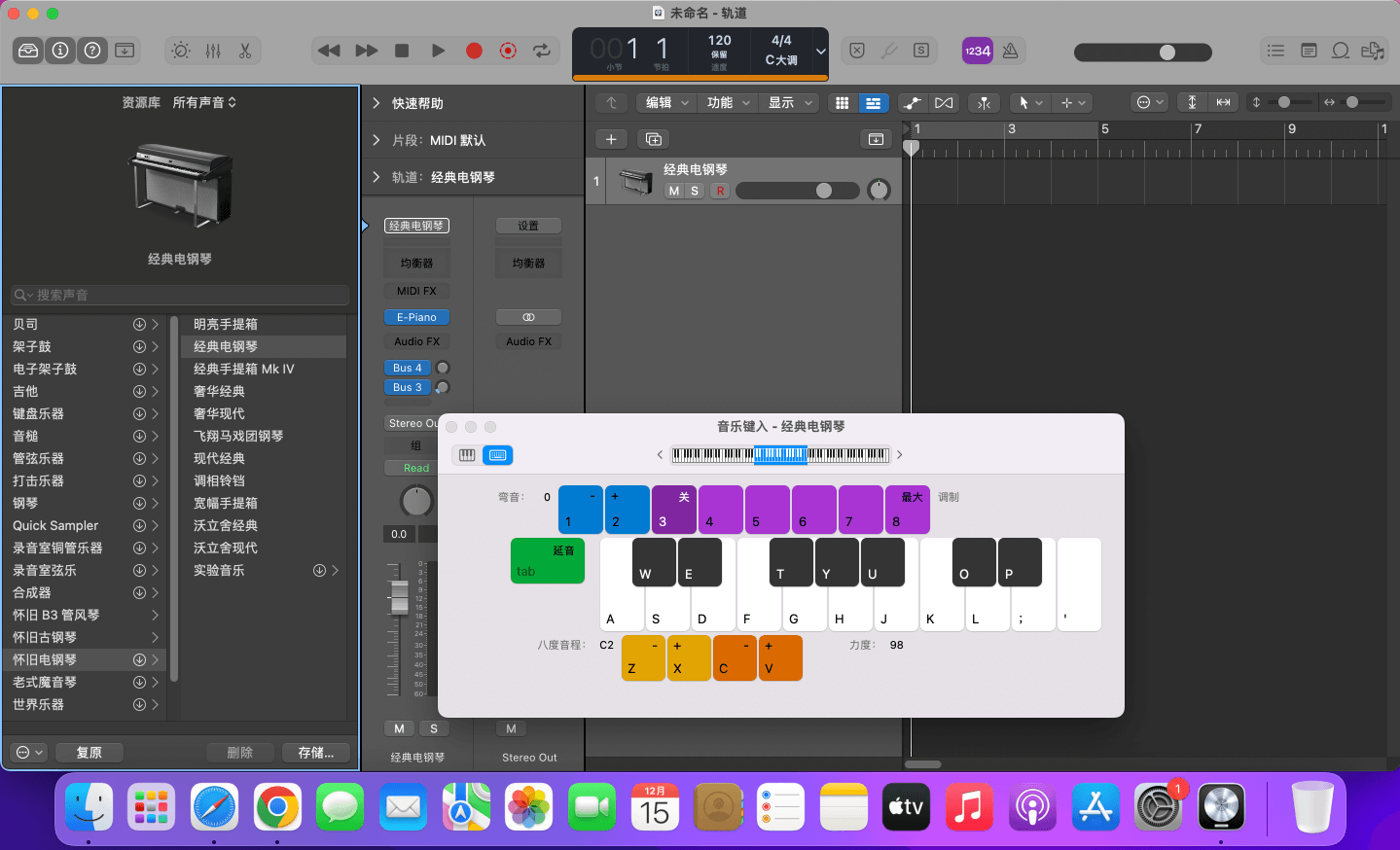1400x850 pixels.
Task: Open the 功能 menu
Action: pyautogui.click(x=728, y=102)
